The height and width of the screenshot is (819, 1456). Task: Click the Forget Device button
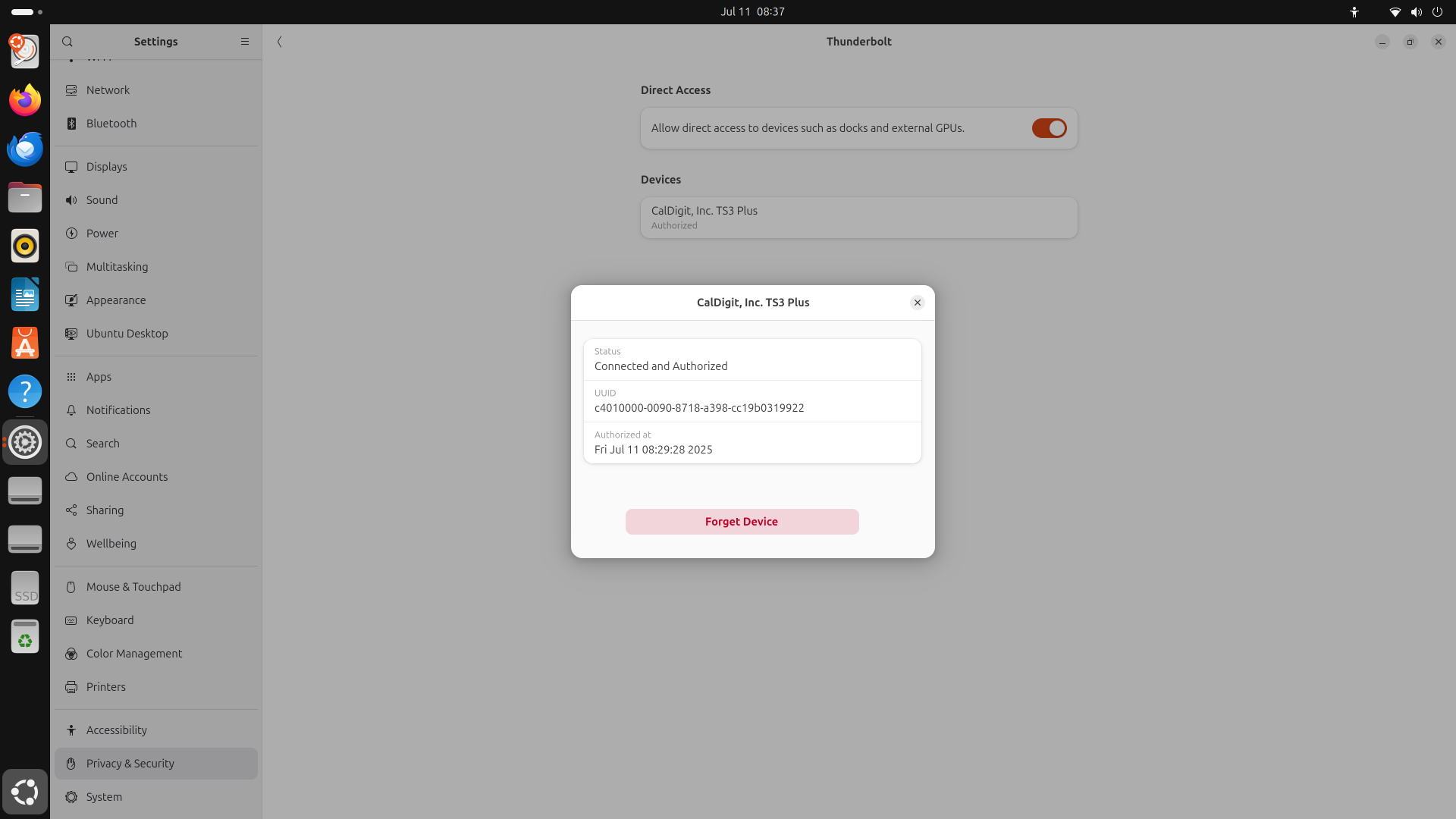[742, 522]
